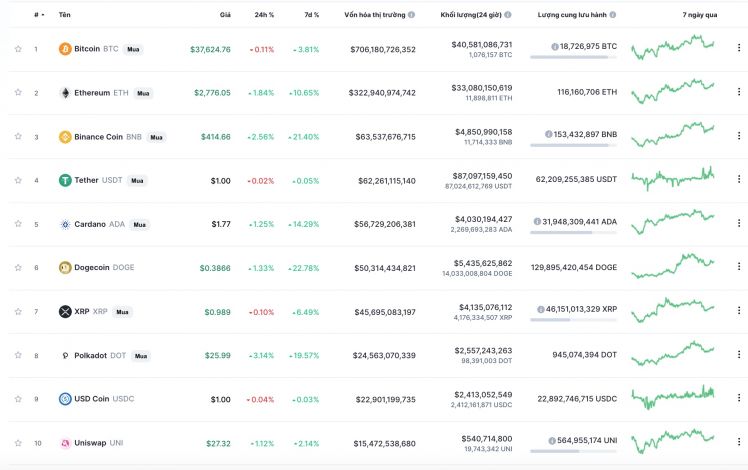Toggle the Dogecoin watchlist star

point(18,267)
